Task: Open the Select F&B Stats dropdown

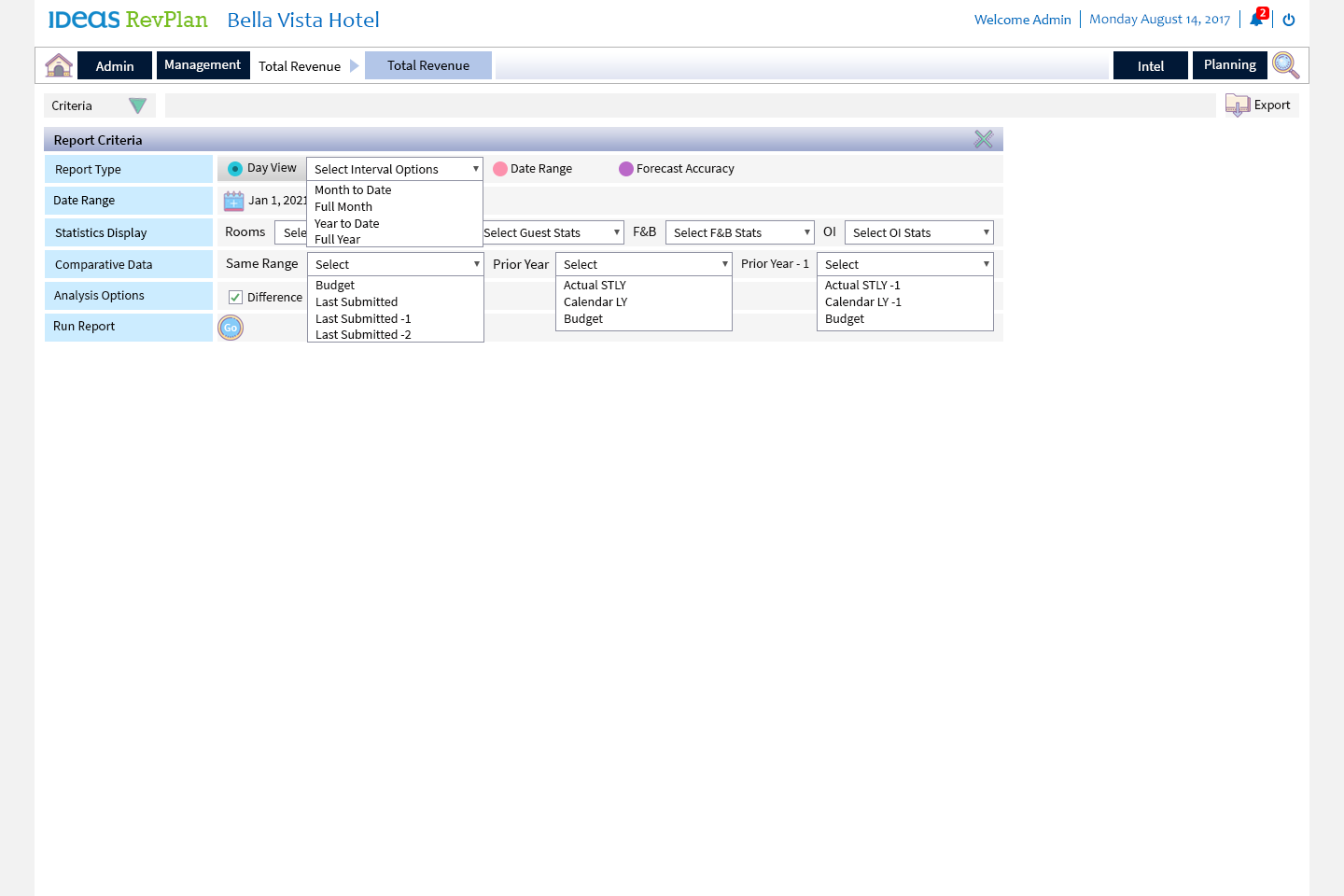Action: 739,232
